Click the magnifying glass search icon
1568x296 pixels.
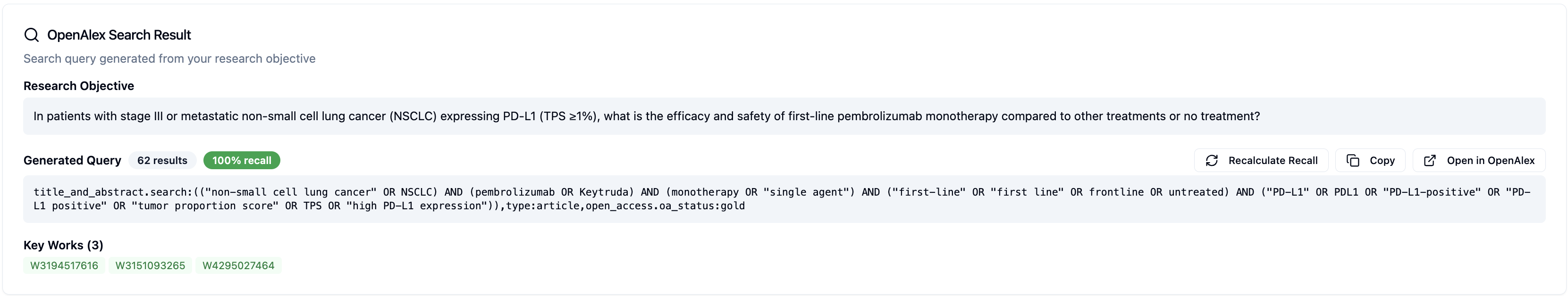31,35
